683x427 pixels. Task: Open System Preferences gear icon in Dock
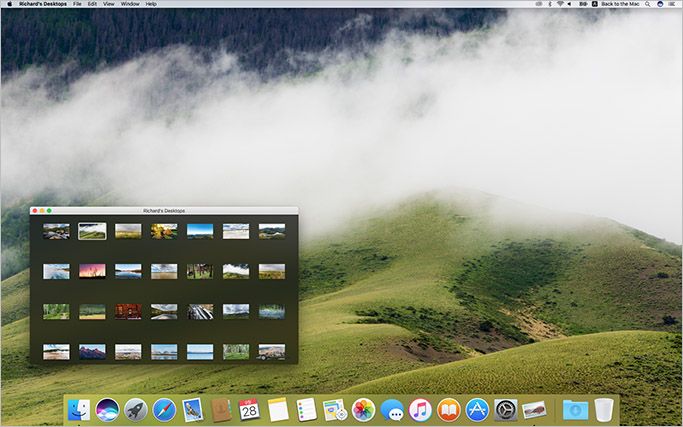tap(506, 410)
